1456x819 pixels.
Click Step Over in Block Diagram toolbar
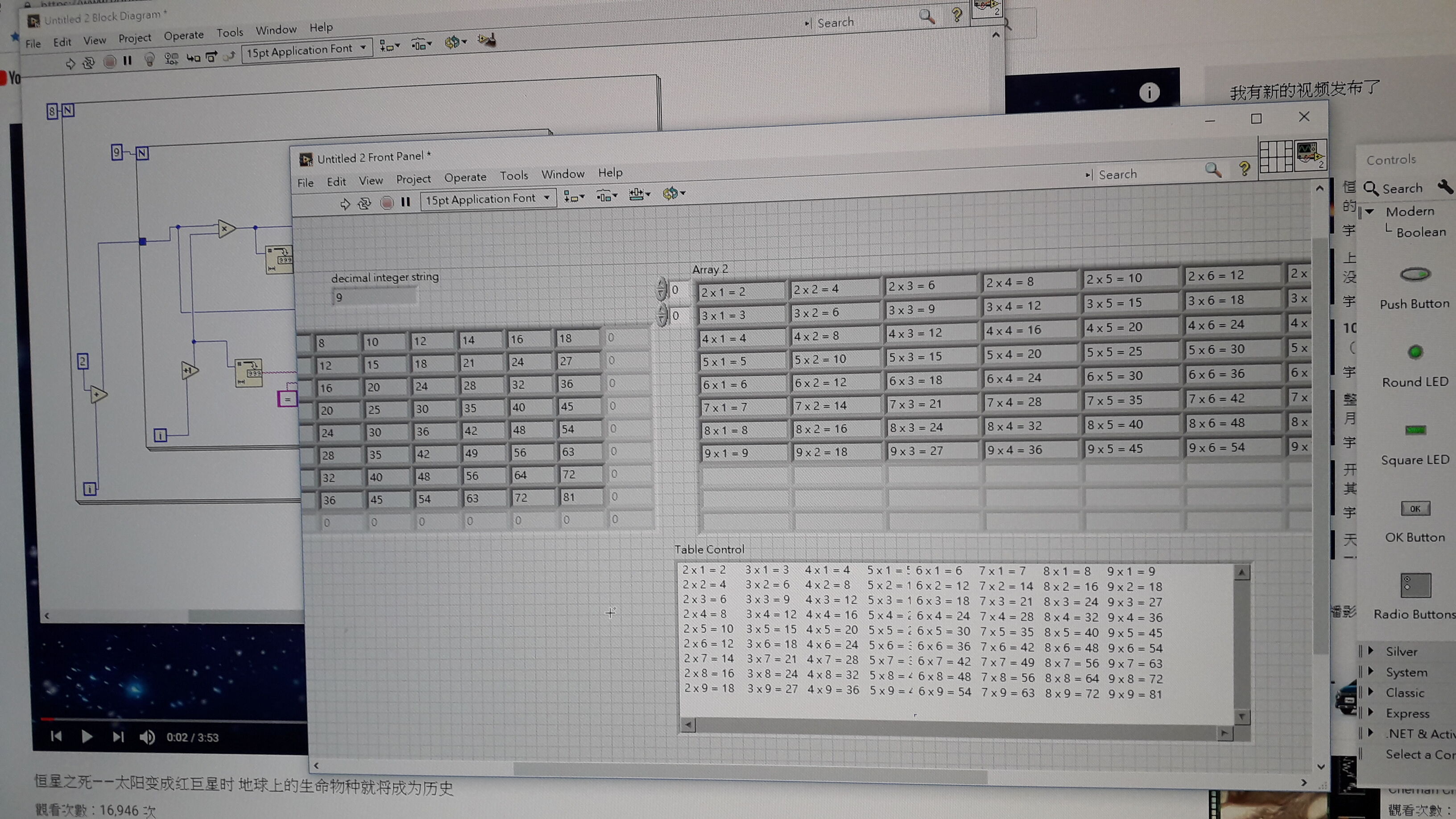point(211,57)
